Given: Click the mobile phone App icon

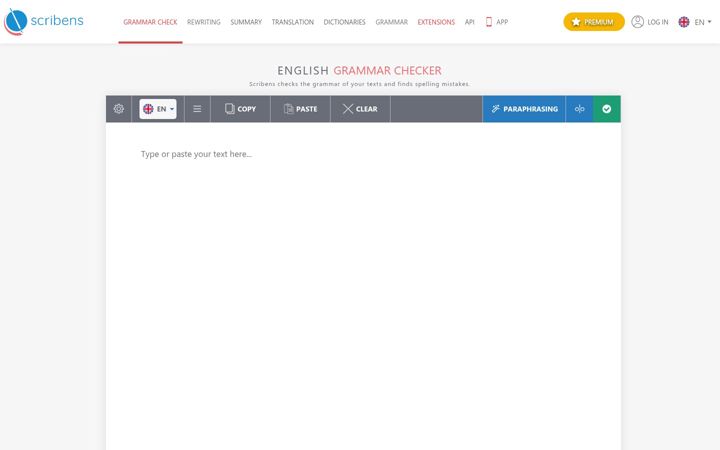Looking at the screenshot, I should (x=489, y=22).
